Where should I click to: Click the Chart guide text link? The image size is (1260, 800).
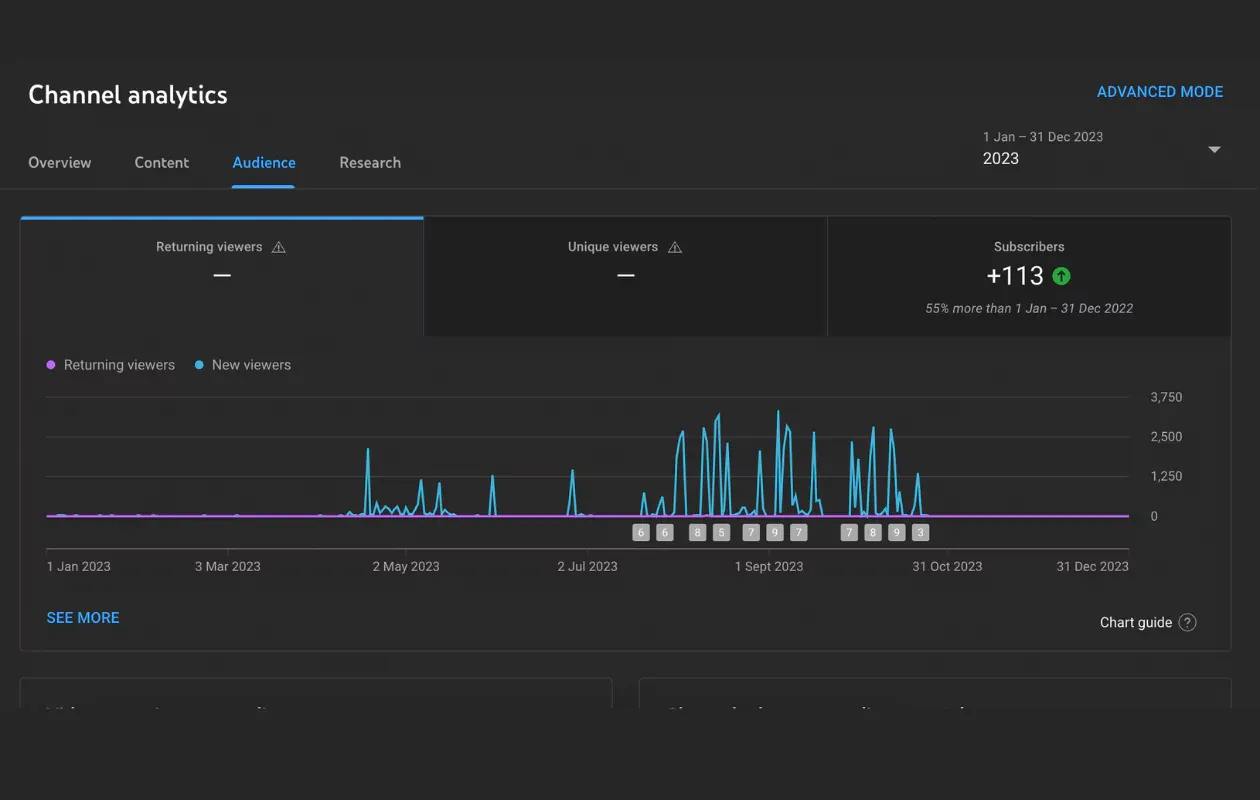pyautogui.click(x=1136, y=622)
